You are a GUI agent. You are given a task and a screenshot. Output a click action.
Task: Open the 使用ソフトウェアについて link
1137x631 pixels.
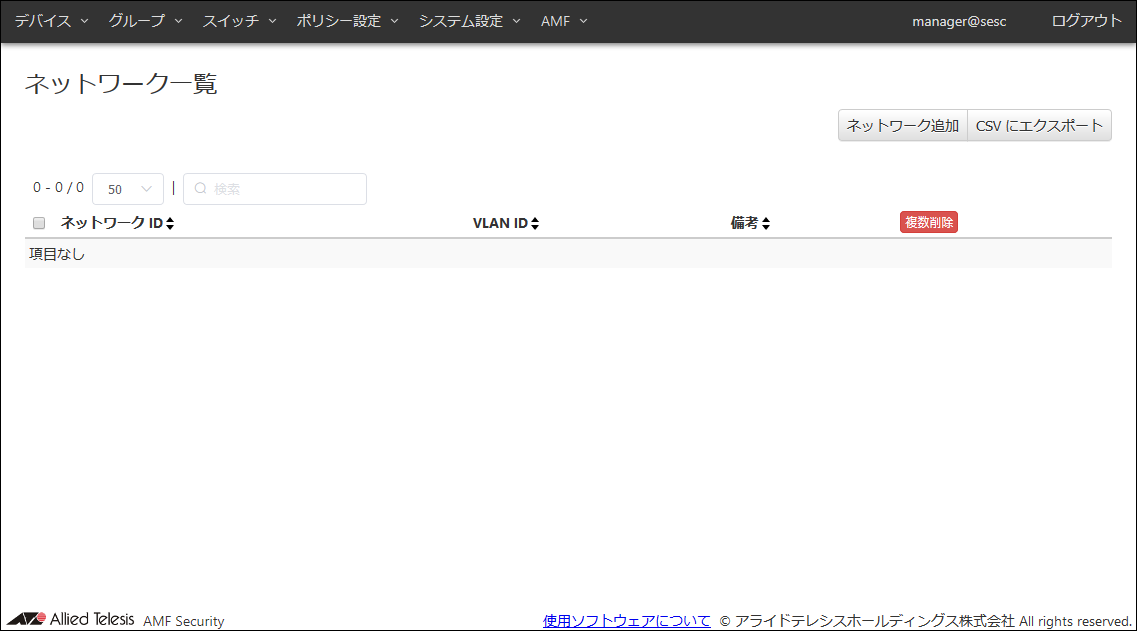click(x=626, y=621)
